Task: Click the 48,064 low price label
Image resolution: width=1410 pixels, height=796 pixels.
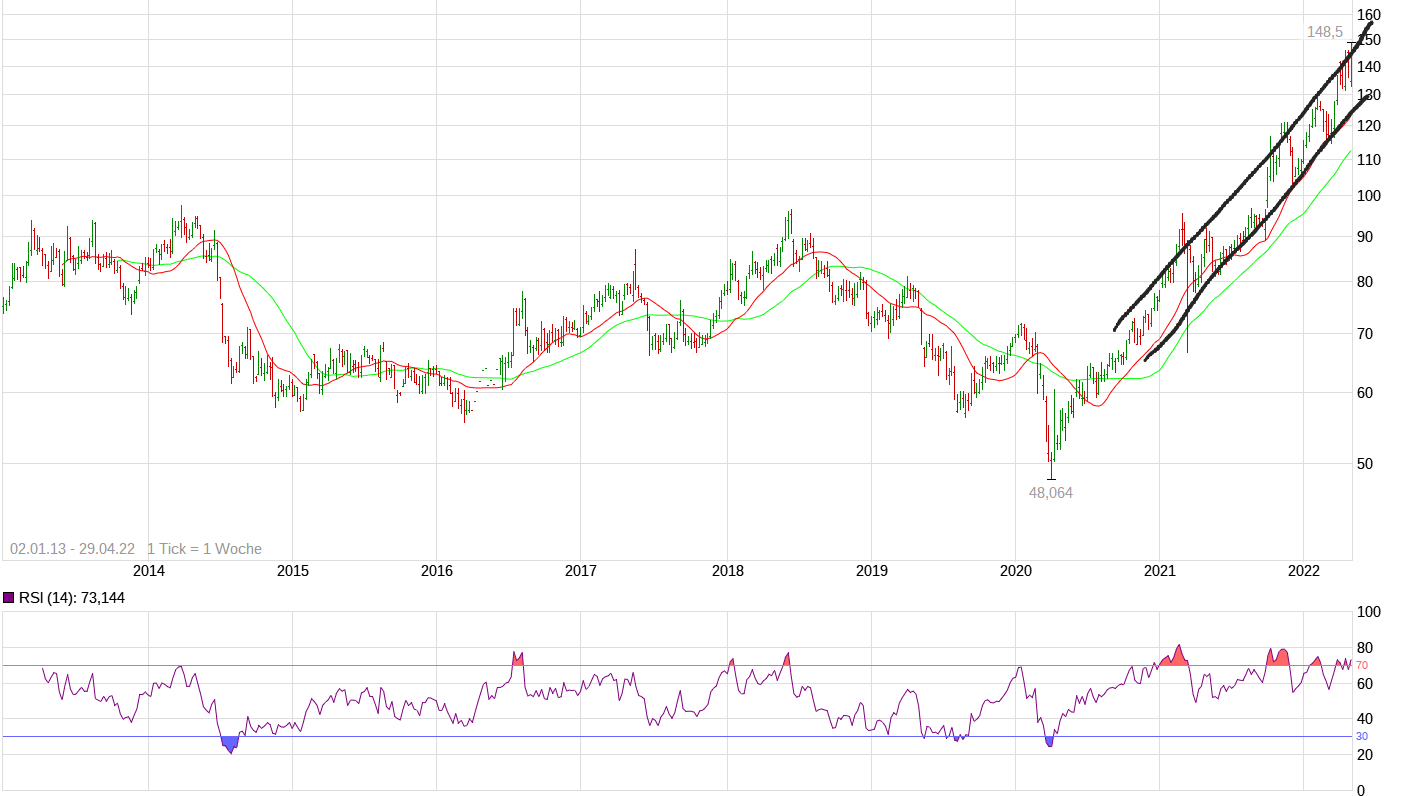Action: (1050, 492)
